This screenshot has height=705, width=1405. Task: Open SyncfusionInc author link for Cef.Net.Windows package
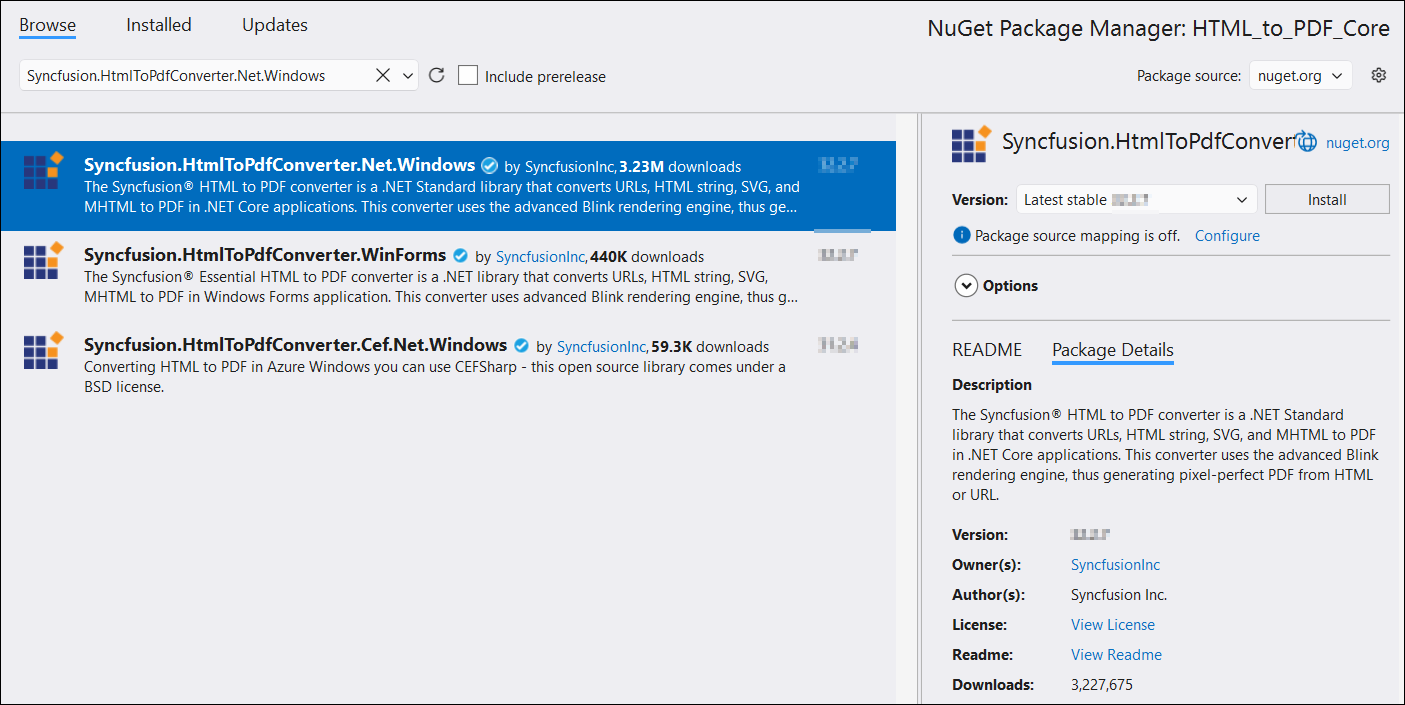coord(602,347)
